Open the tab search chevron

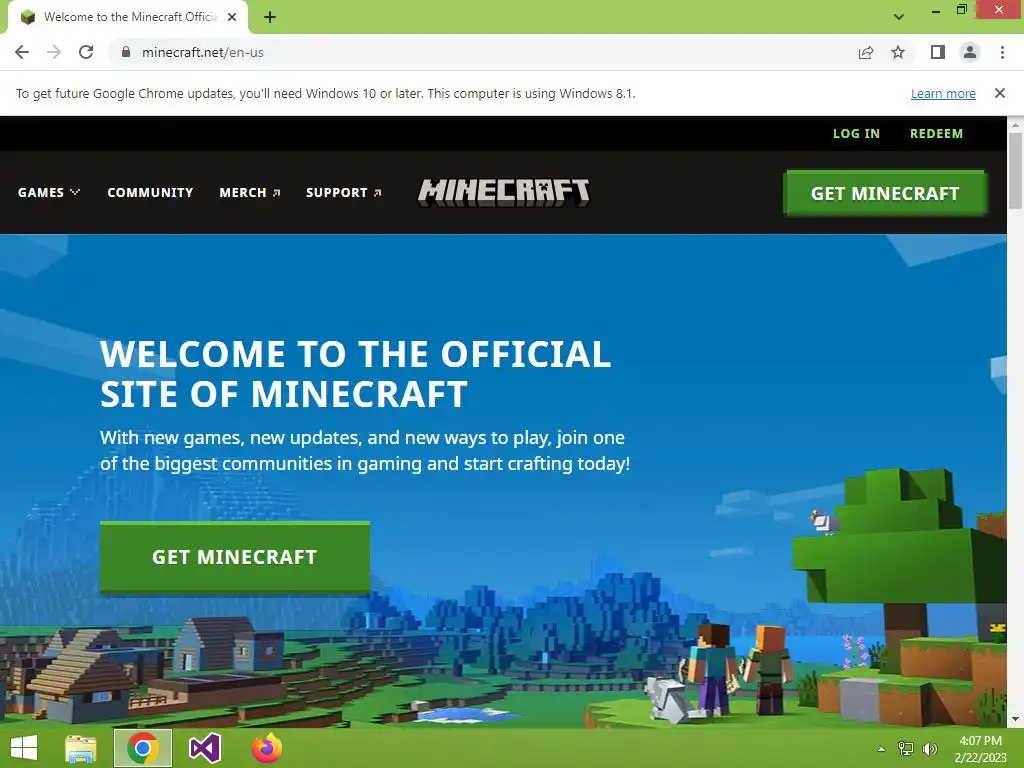(899, 17)
